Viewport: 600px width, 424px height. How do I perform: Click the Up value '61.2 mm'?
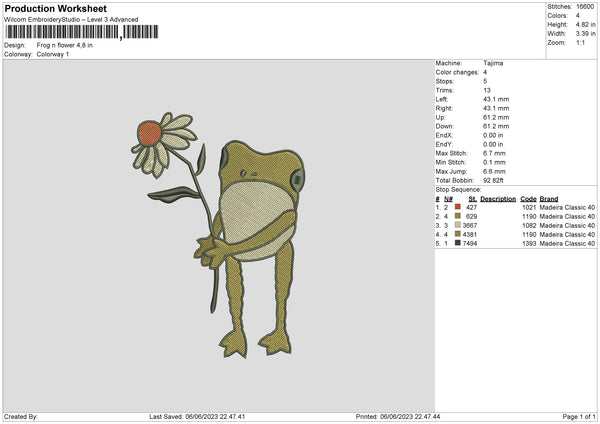pos(496,117)
